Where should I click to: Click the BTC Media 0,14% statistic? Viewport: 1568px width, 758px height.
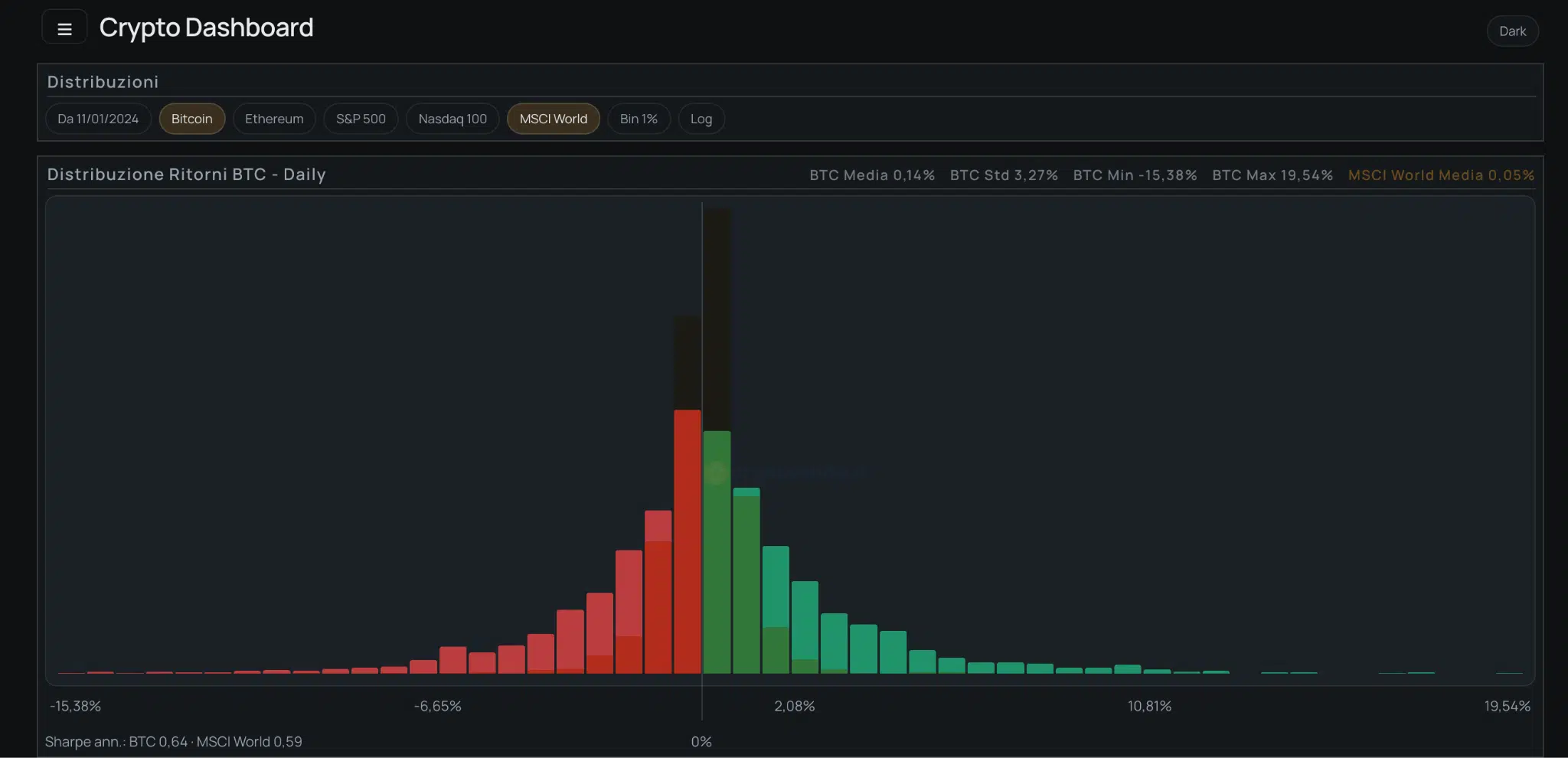pyautogui.click(x=871, y=175)
